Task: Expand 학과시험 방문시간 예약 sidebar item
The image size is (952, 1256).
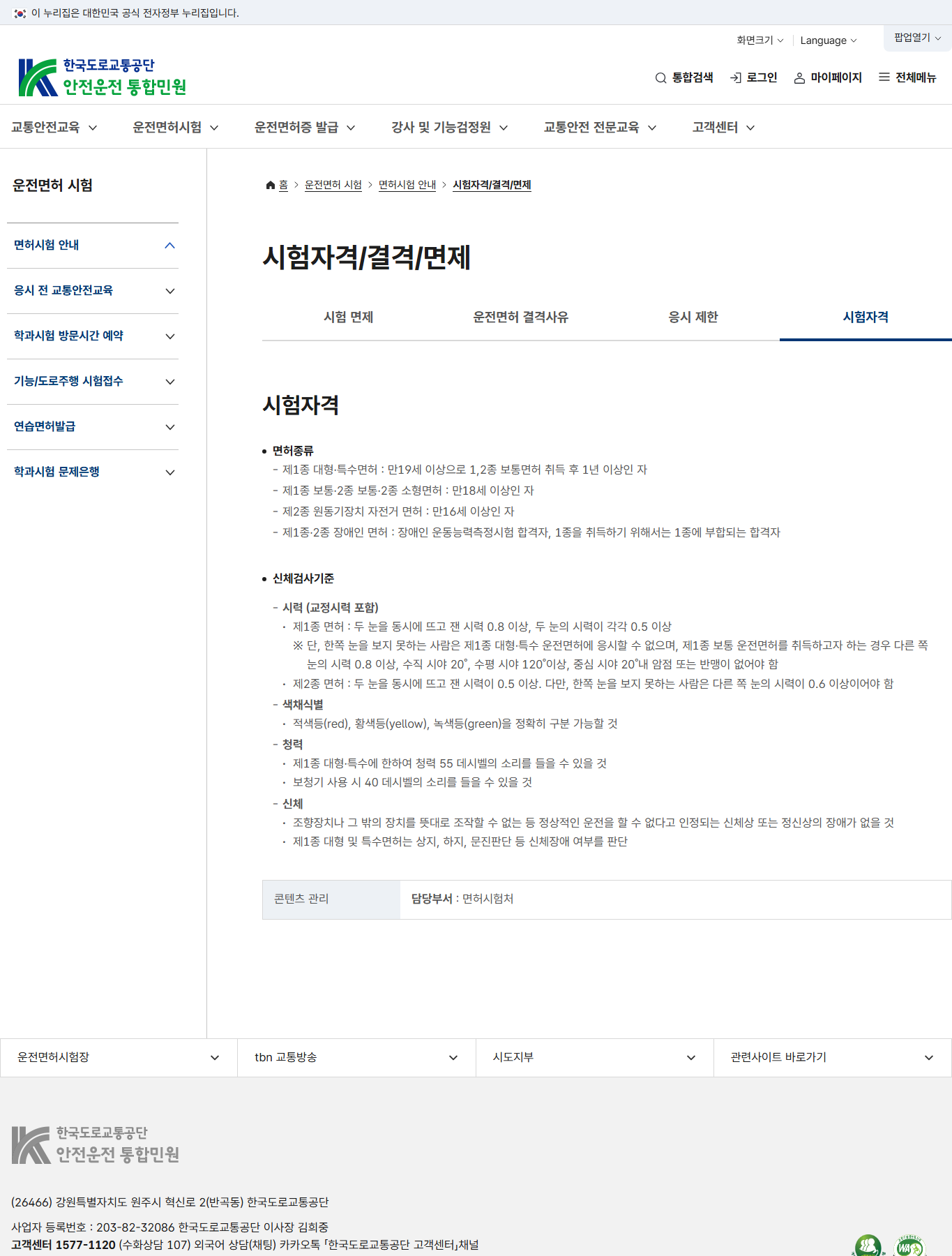Action: point(93,336)
